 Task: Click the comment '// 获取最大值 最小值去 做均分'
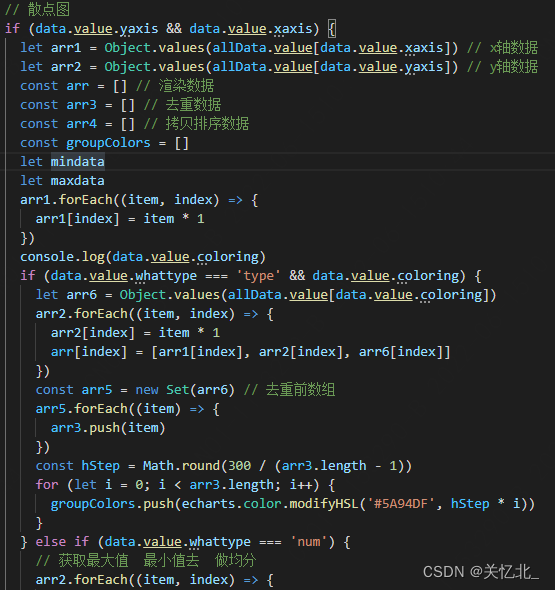tap(146, 561)
